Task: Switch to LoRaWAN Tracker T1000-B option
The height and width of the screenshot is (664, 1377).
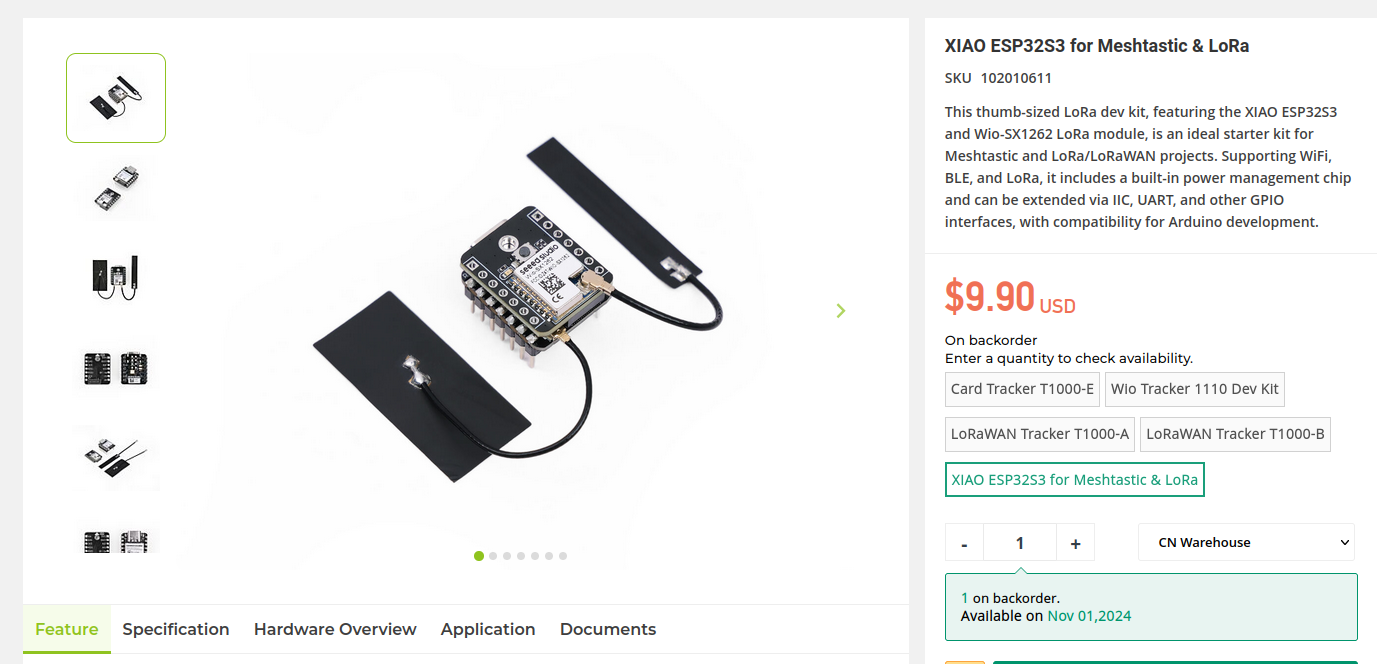Action: coord(1235,434)
